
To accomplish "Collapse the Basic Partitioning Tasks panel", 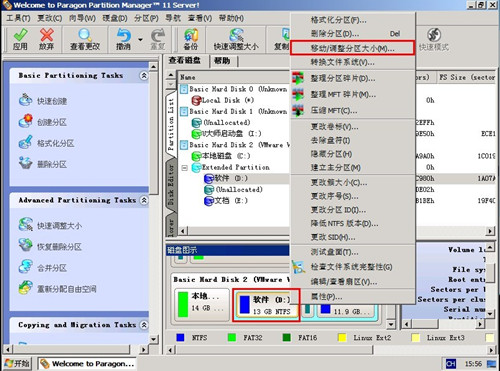I will (144, 76).
